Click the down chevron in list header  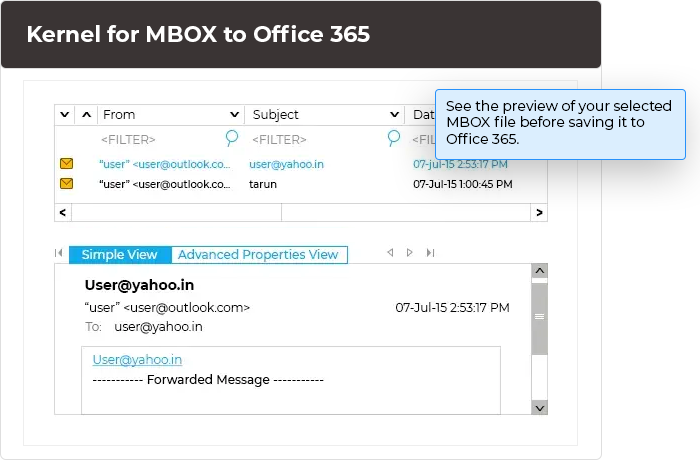coord(65,115)
